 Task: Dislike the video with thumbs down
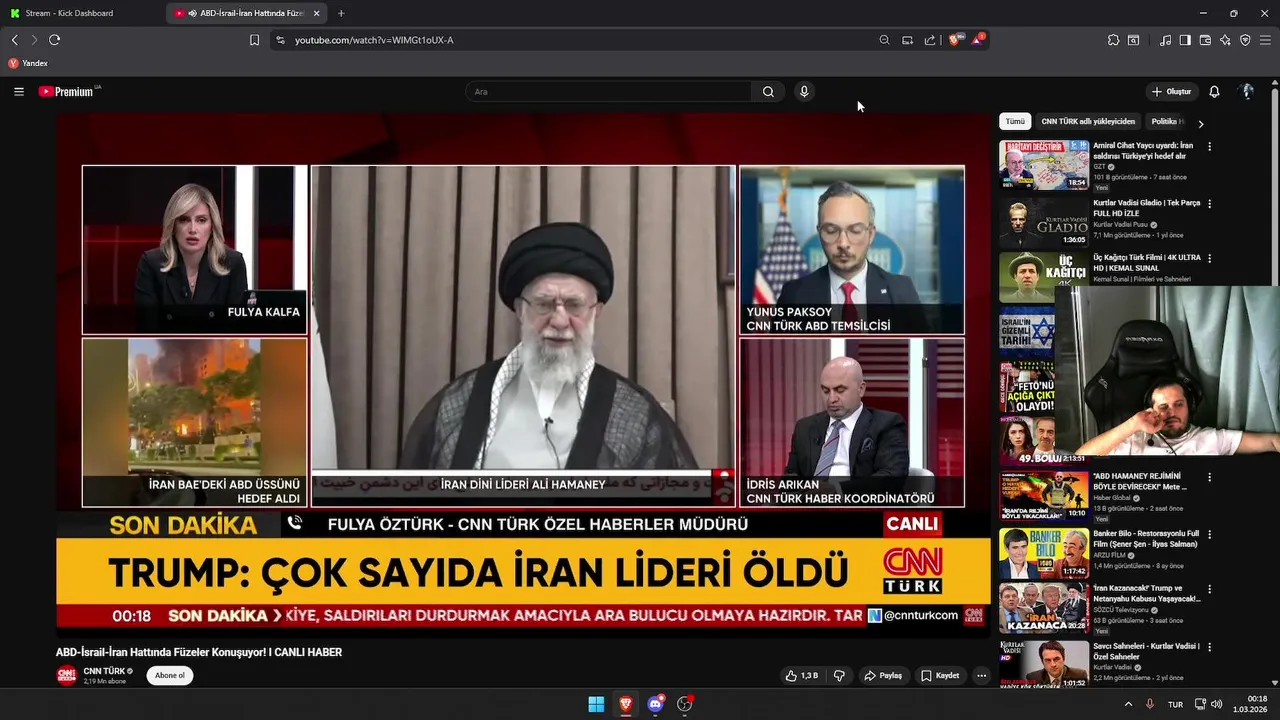[x=839, y=675]
